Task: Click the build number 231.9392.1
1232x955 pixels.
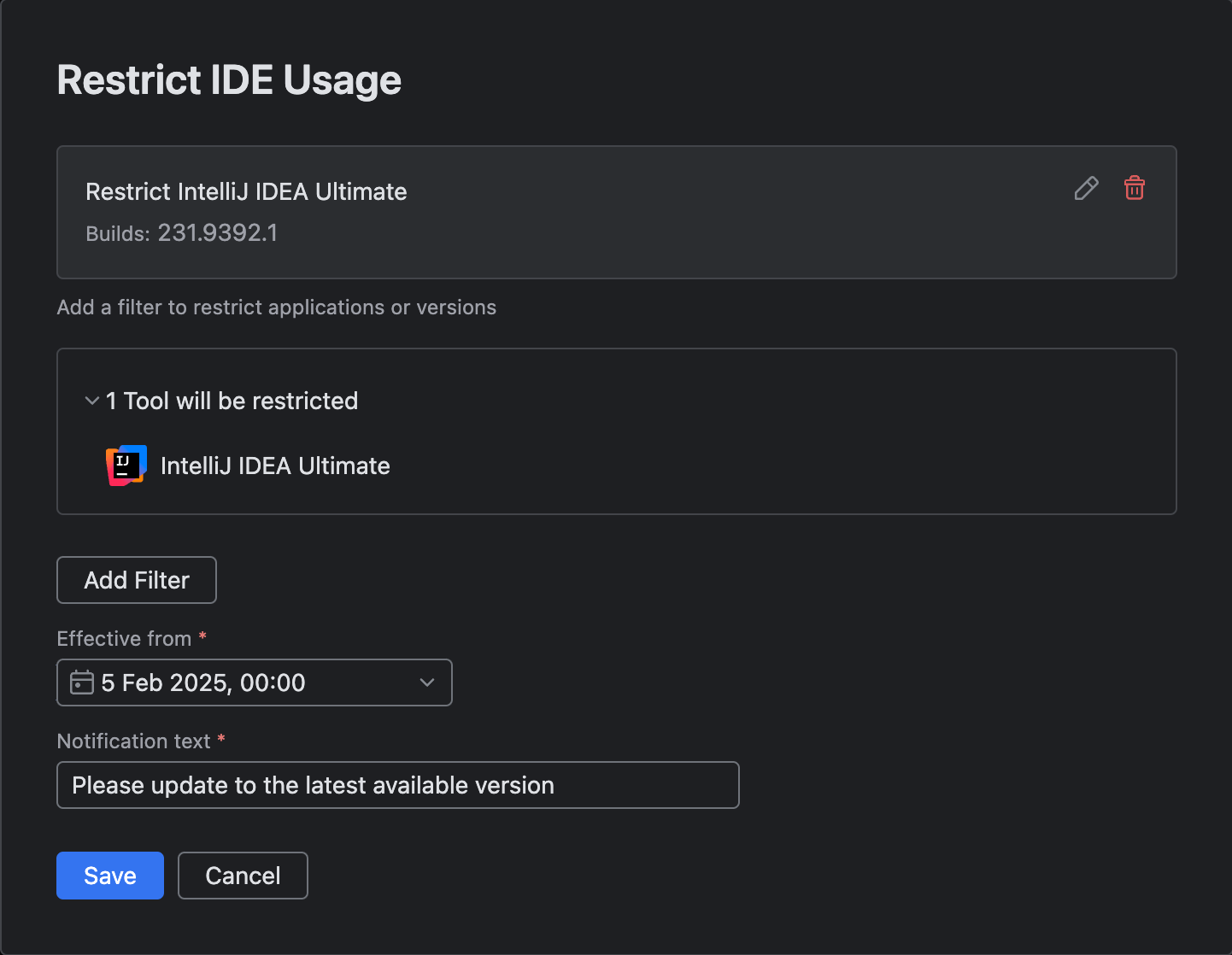Action: pyautogui.click(x=218, y=233)
